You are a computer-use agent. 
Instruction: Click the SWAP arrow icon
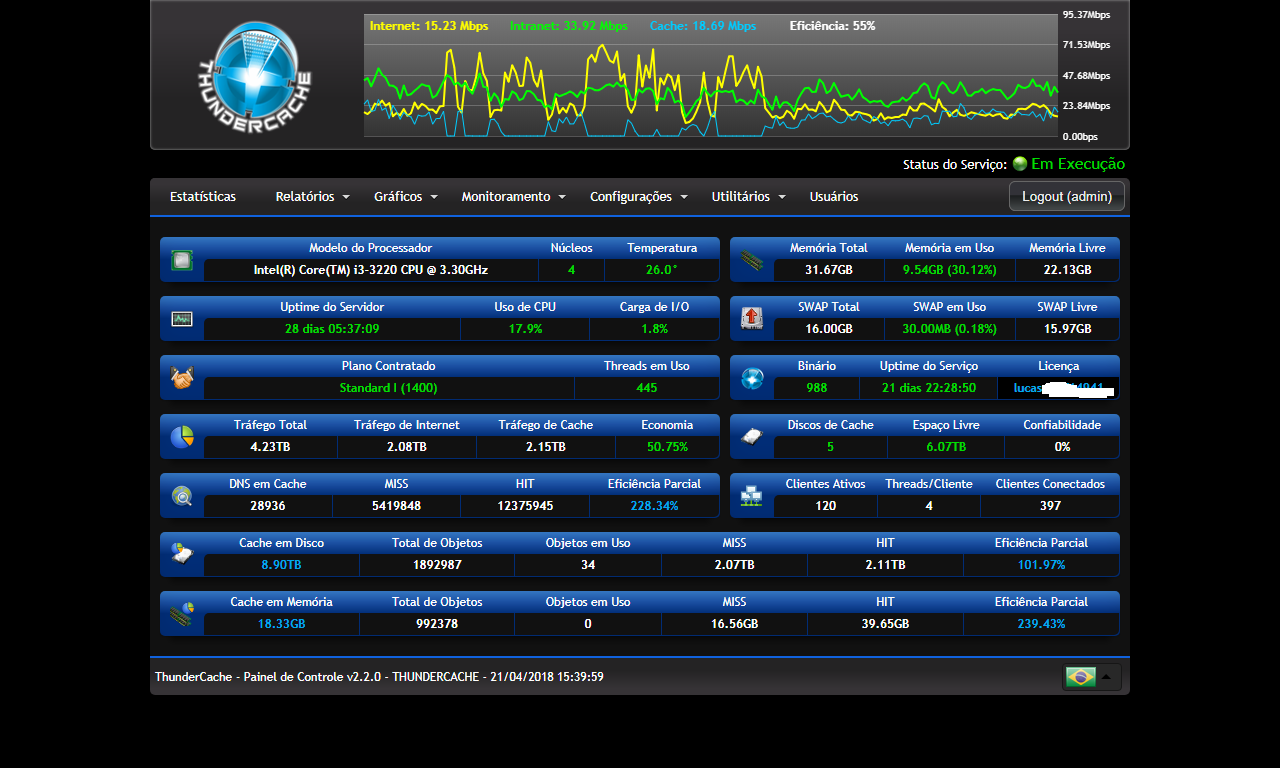click(752, 319)
